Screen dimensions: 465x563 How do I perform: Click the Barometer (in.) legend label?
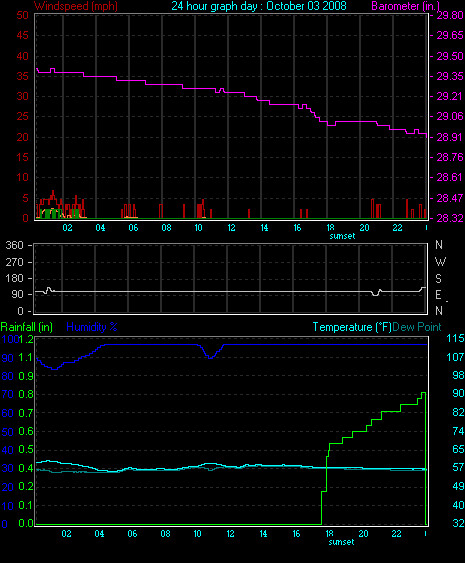click(405, 6)
